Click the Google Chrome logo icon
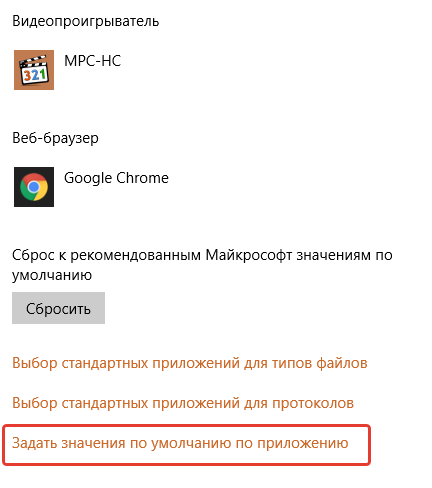432x488 pixels. tap(34, 187)
